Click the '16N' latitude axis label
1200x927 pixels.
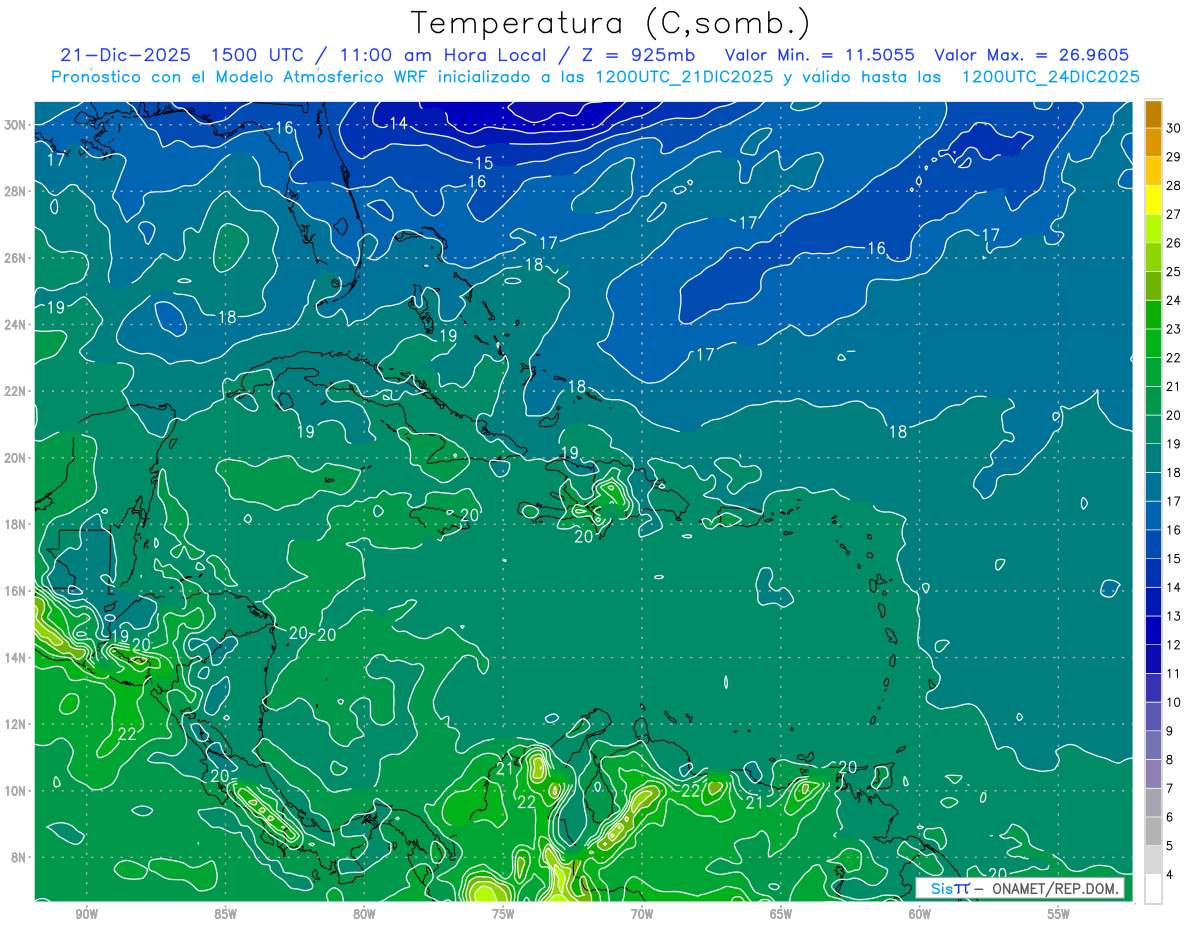pyautogui.click(x=17, y=591)
